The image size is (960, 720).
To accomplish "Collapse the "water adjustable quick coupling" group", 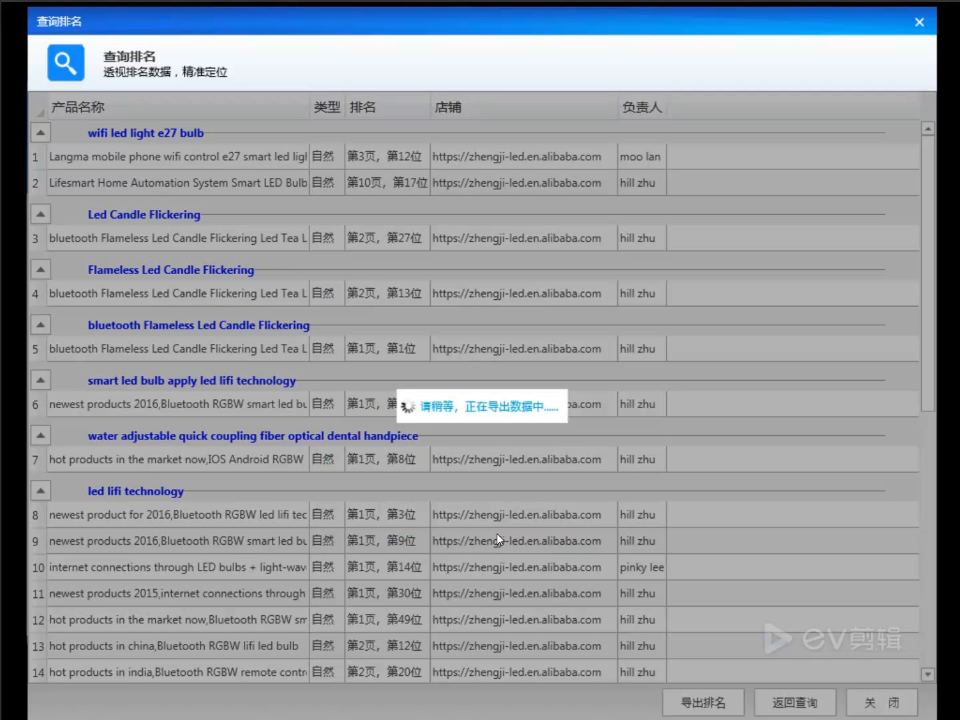I will 40,435.
